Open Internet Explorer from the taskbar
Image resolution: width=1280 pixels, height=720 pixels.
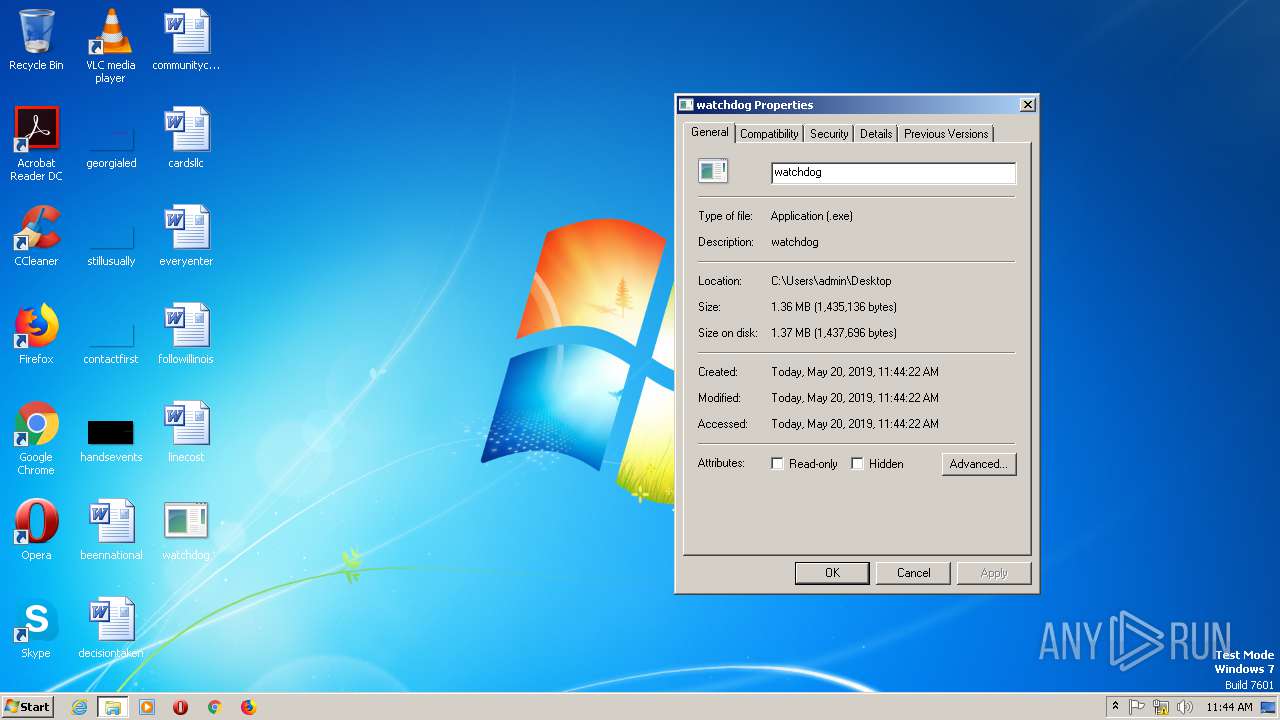click(80, 707)
